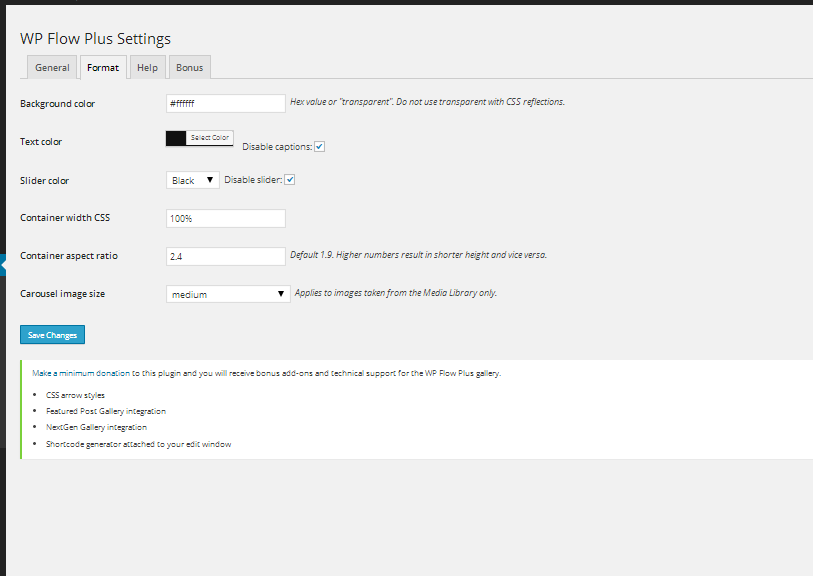Click the collapse menu arrow on left sidebar
The image size is (813, 576).
coord(3,265)
